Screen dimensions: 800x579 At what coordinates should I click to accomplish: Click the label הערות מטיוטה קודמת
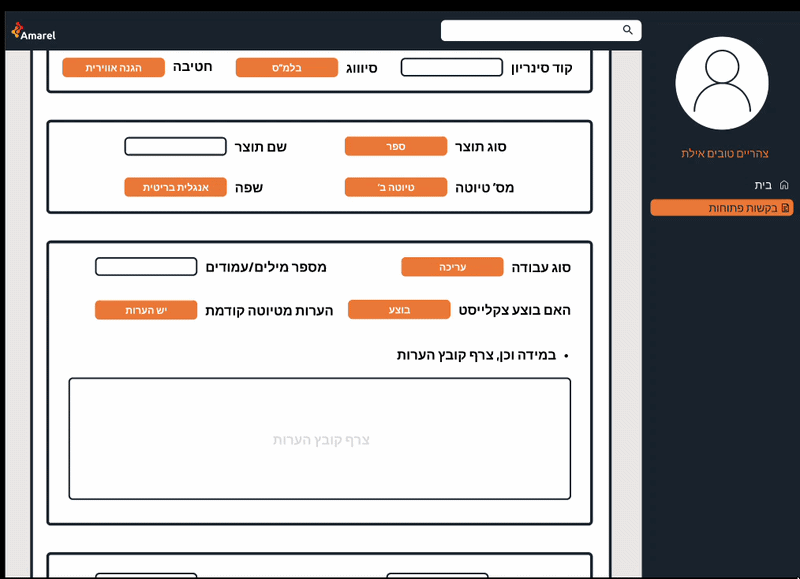[269, 311]
